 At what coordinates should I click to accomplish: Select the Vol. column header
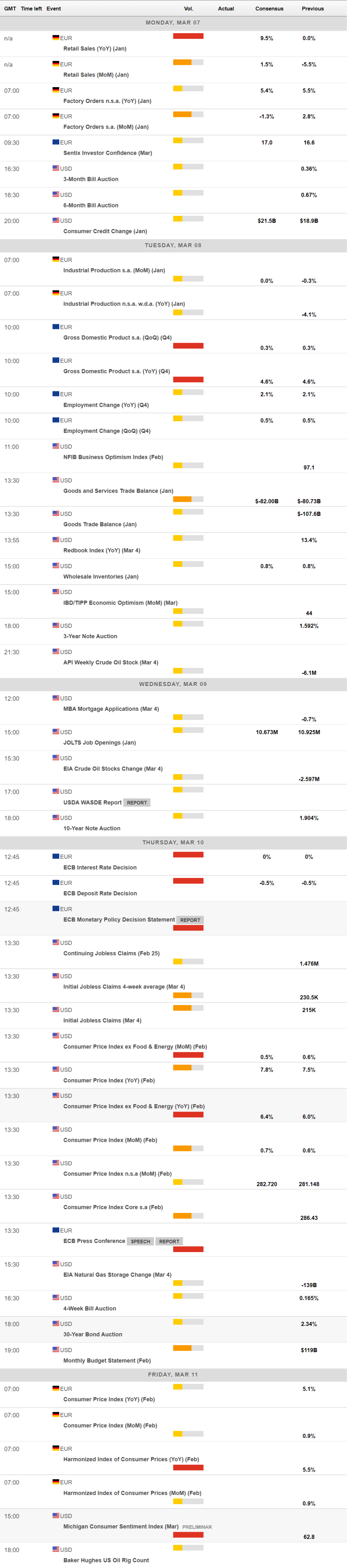(x=188, y=9)
